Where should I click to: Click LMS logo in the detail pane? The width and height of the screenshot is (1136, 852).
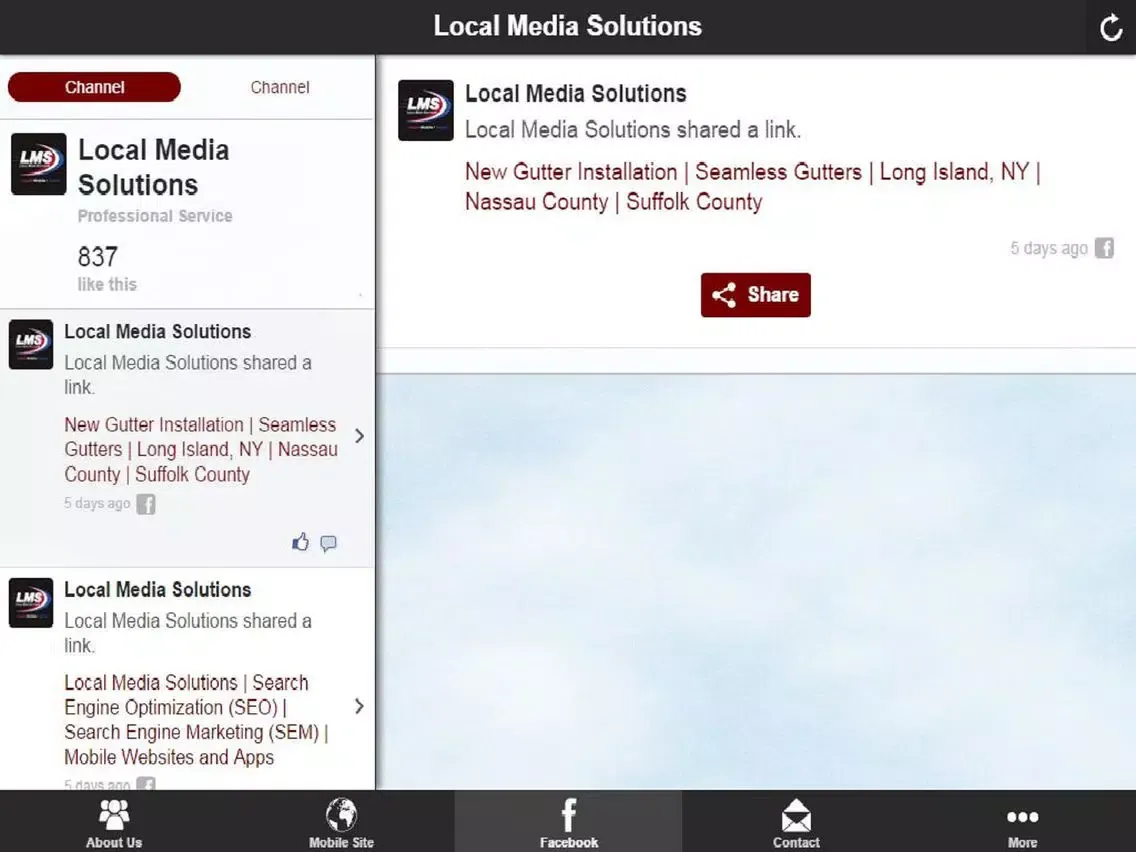[x=426, y=110]
